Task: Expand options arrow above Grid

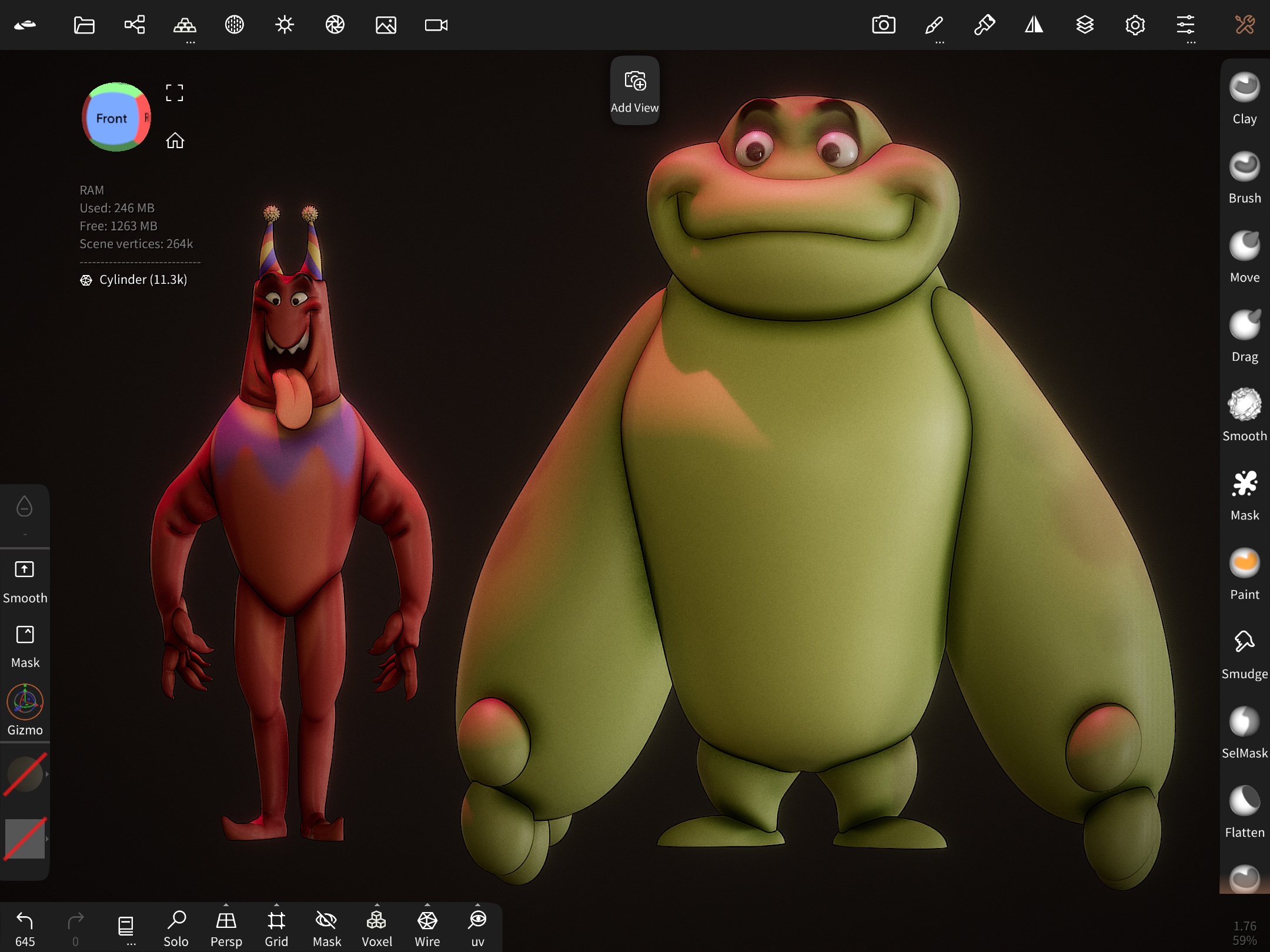Action: [x=276, y=905]
